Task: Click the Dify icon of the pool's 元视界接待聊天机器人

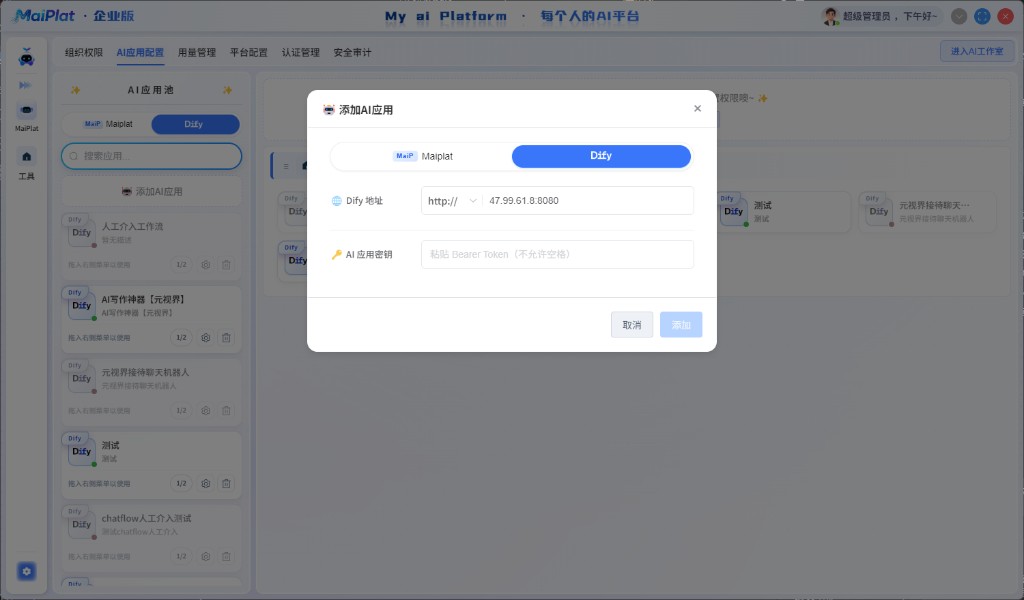Action: click(82, 379)
